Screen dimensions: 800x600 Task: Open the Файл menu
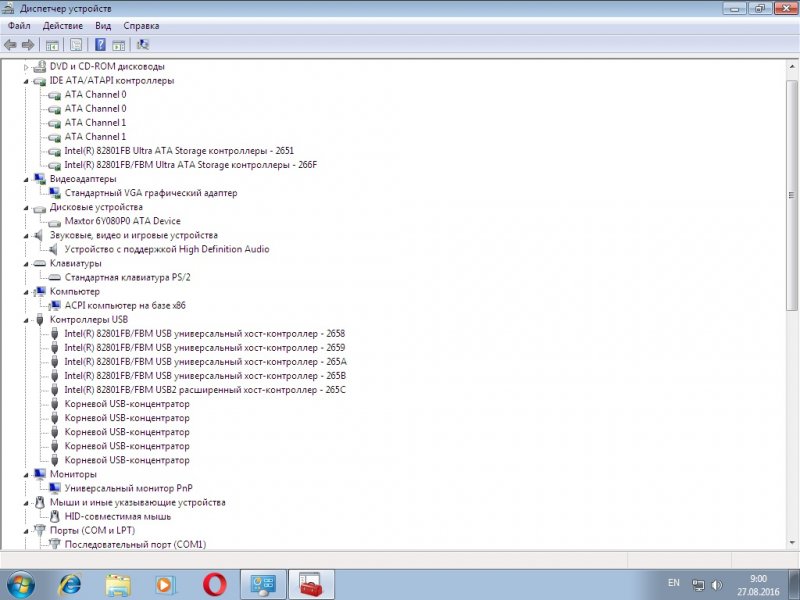click(x=19, y=25)
